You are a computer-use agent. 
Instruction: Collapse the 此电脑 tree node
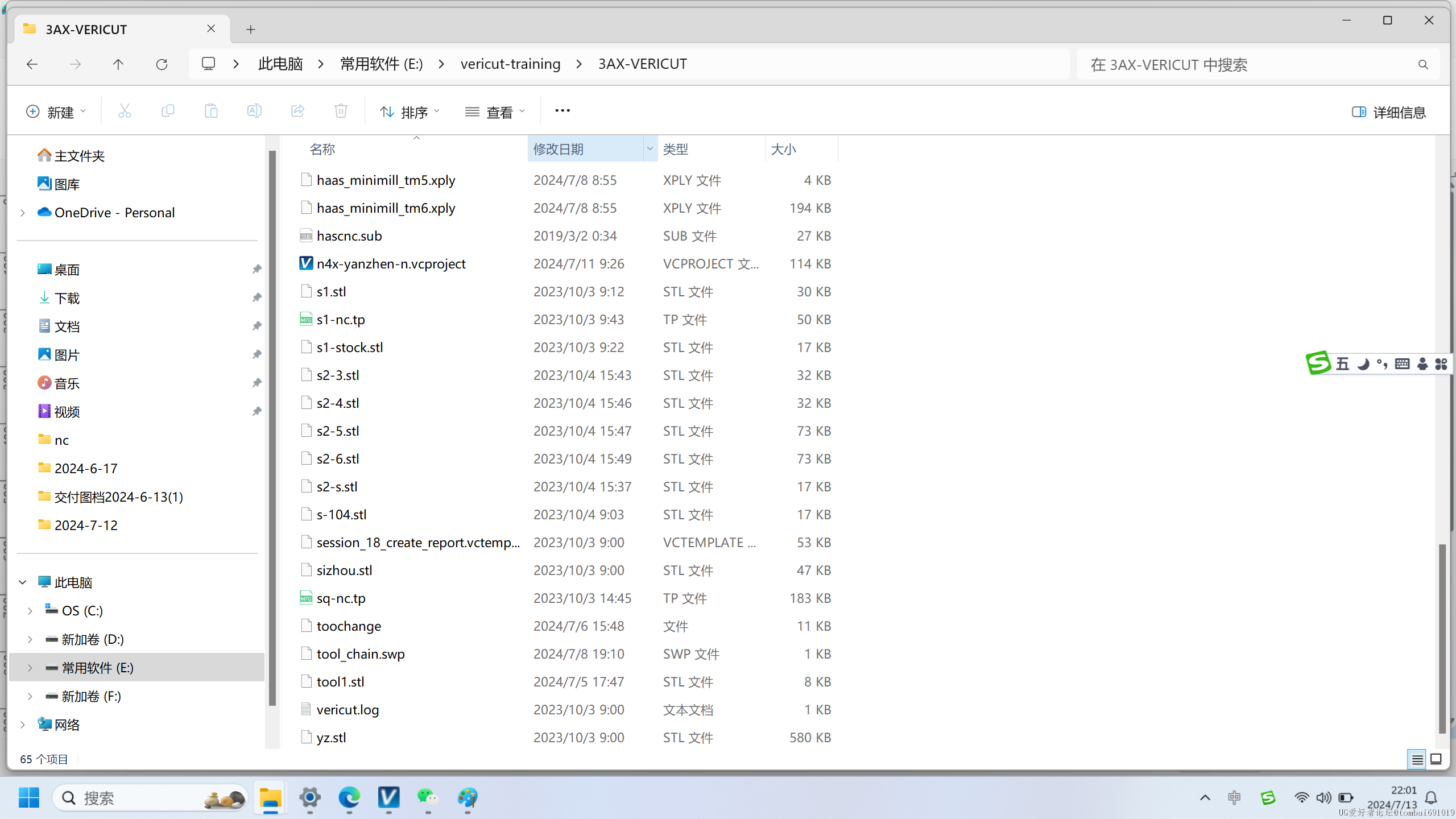click(x=23, y=582)
